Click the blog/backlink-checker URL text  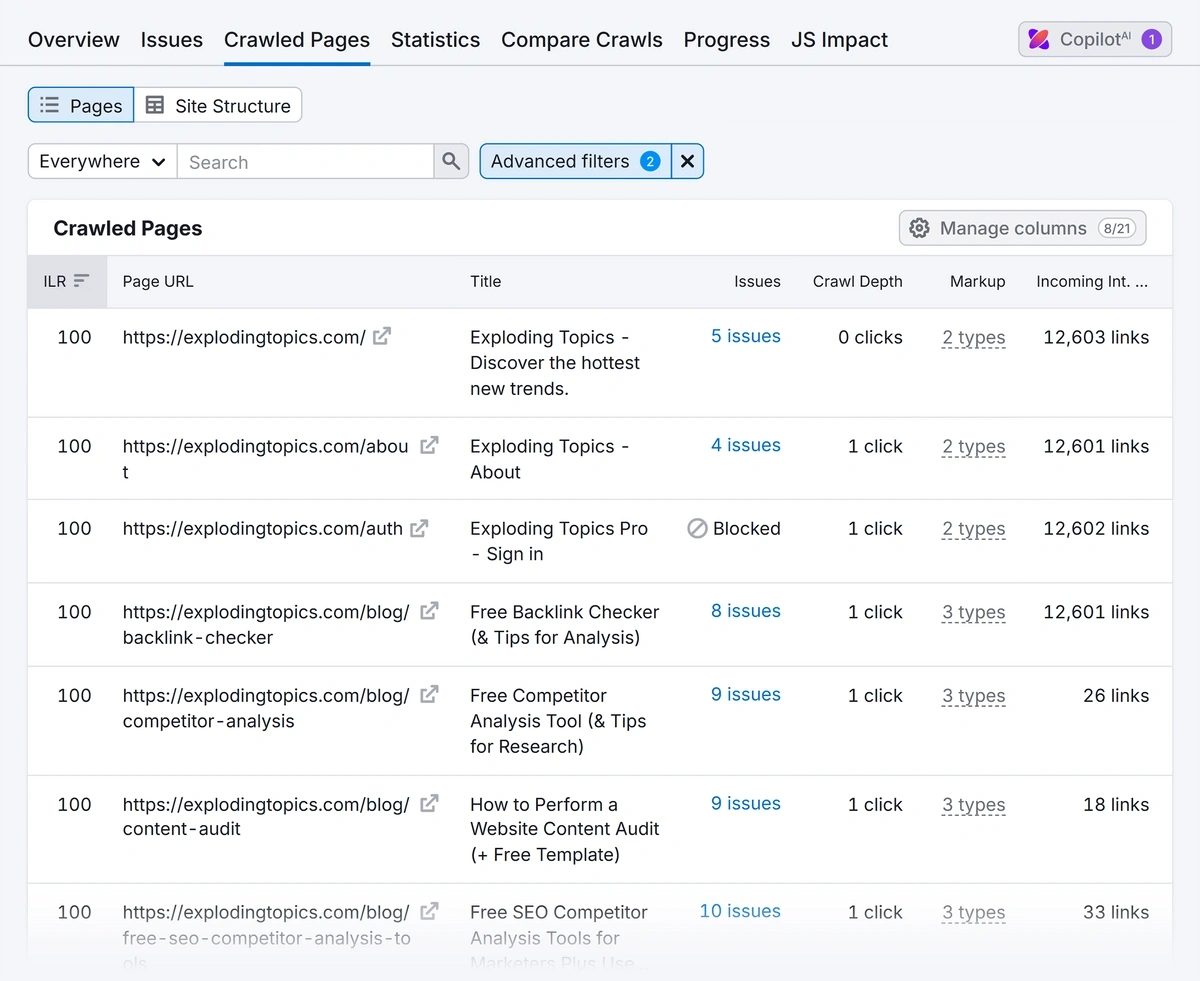pyautogui.click(x=266, y=624)
